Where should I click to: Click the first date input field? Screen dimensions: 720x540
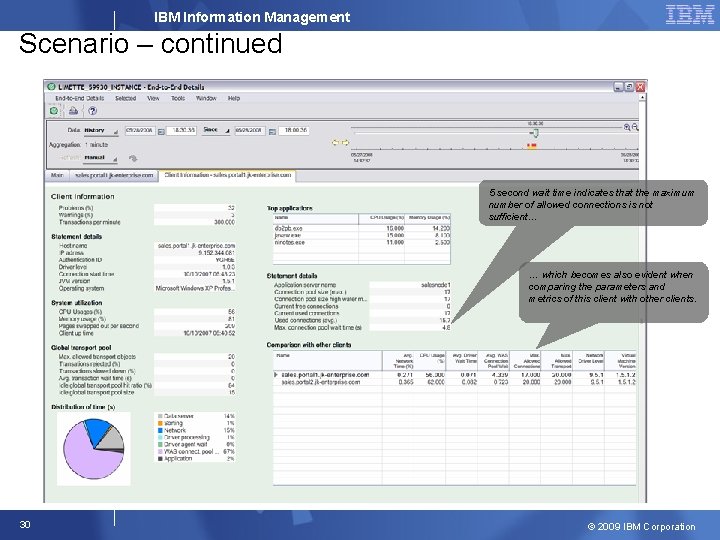140,131
